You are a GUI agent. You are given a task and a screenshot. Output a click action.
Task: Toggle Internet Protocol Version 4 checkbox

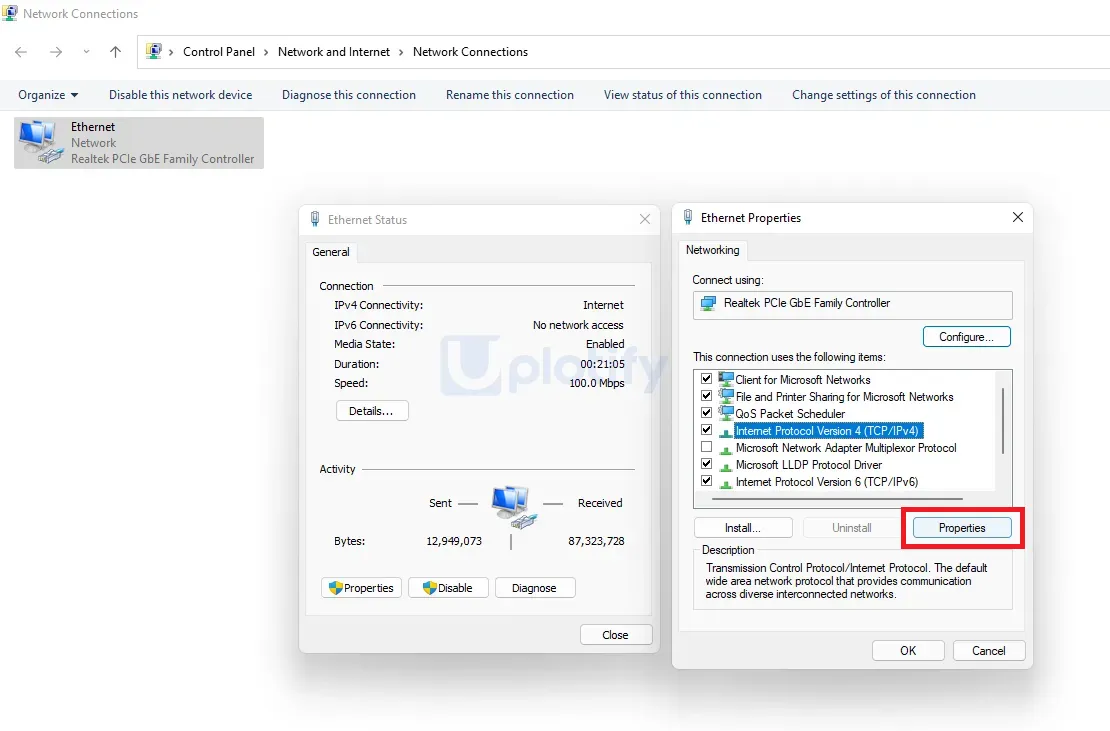pos(706,430)
